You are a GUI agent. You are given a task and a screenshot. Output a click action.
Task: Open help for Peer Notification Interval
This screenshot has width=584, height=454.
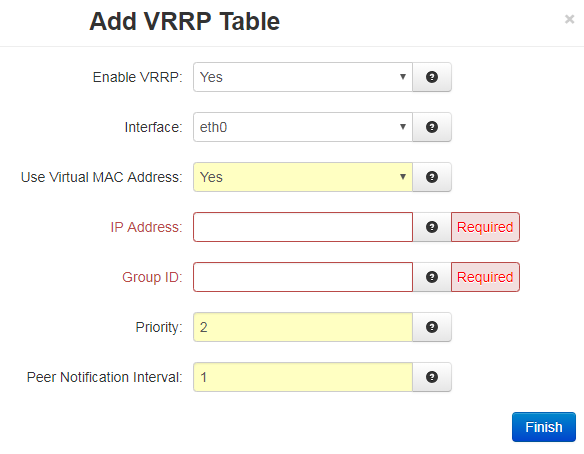432,377
